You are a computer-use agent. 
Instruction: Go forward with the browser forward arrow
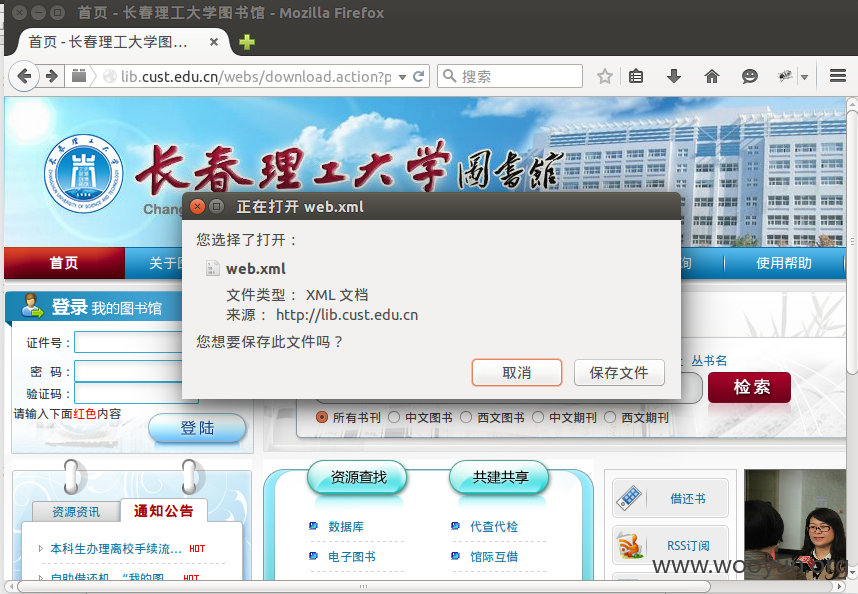click(52, 76)
